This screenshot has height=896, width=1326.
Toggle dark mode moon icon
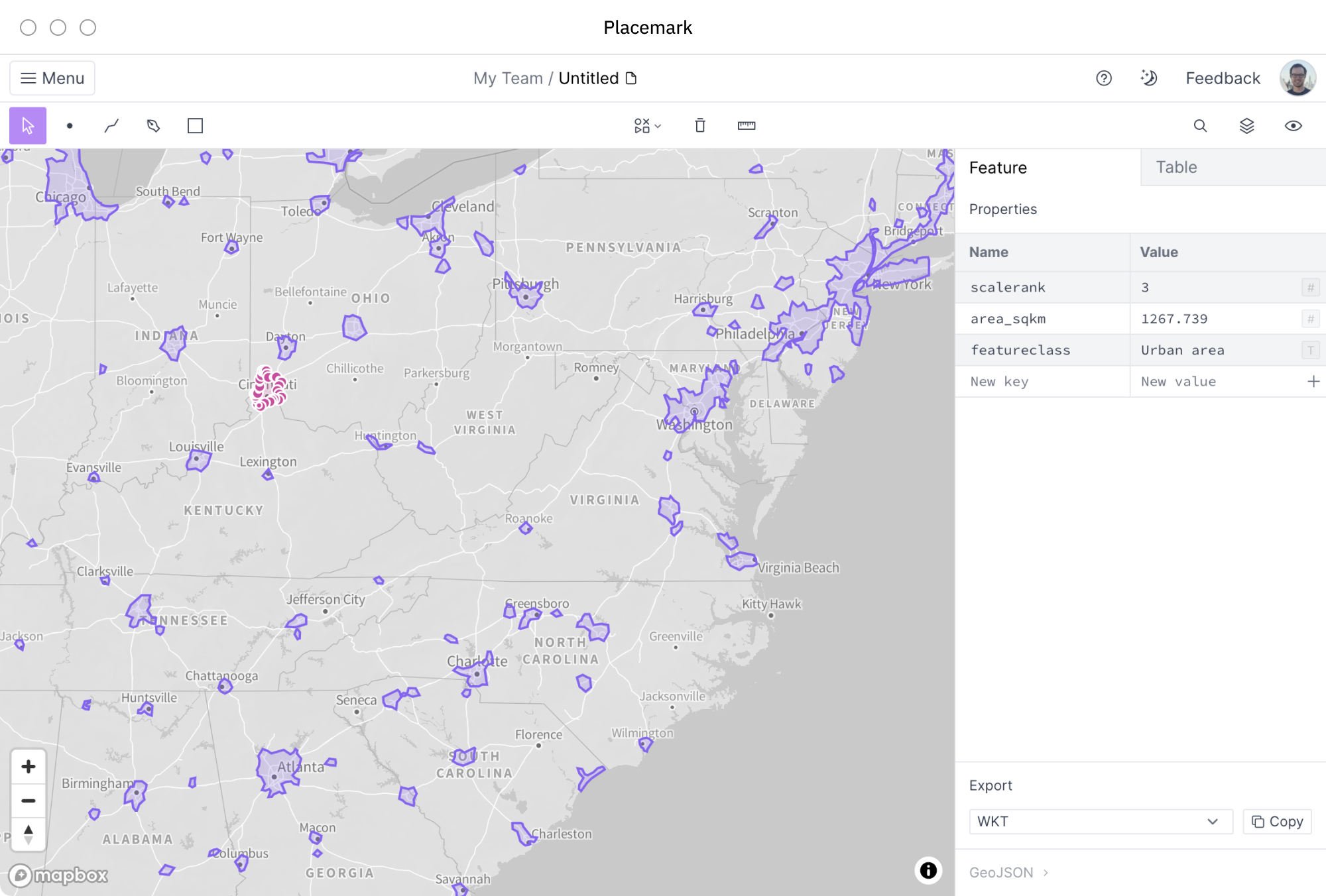(x=1148, y=78)
